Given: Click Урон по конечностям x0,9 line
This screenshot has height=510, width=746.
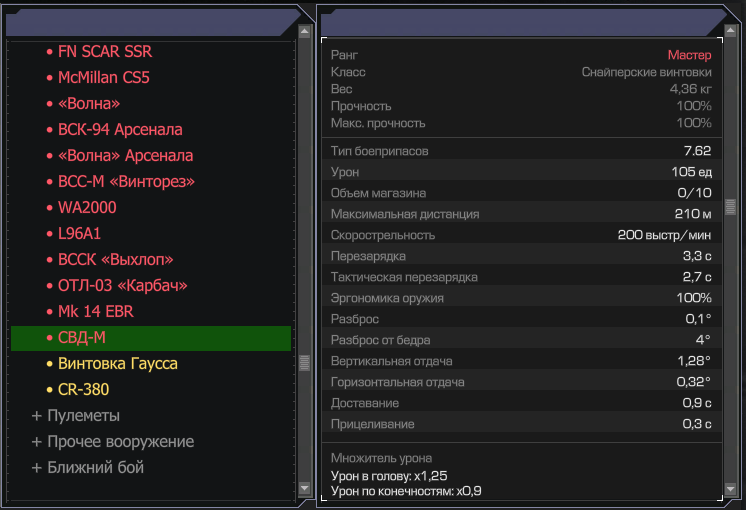Looking at the screenshot, I should coord(406,491).
